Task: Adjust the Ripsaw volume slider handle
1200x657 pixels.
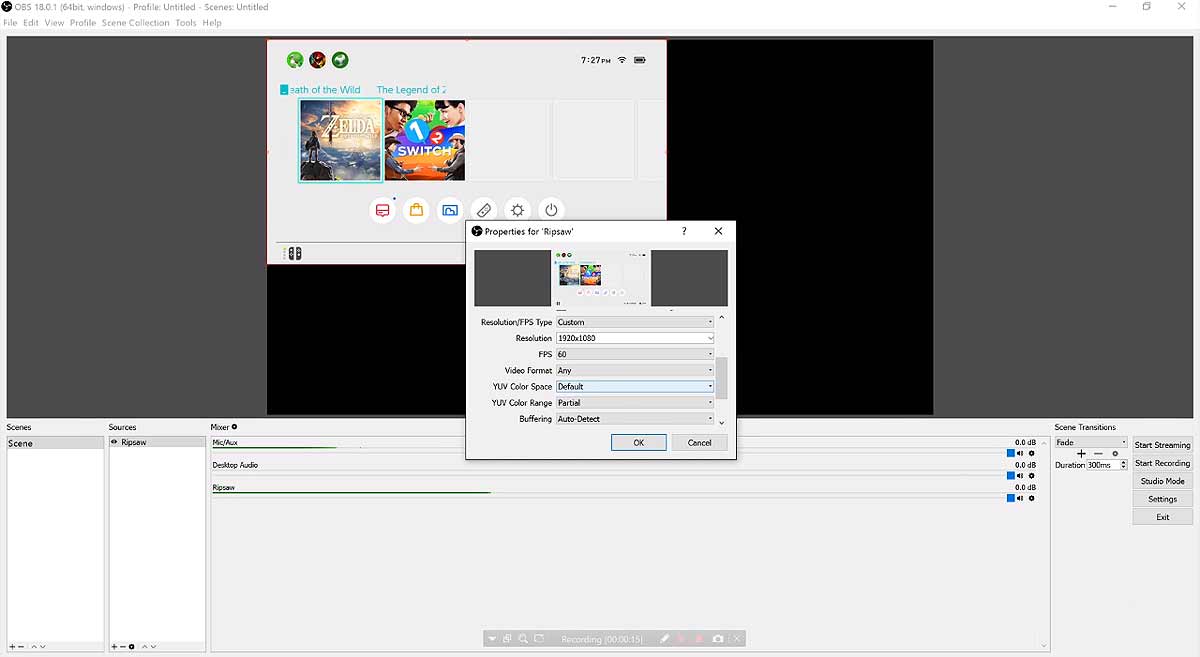Action: (x=1010, y=498)
